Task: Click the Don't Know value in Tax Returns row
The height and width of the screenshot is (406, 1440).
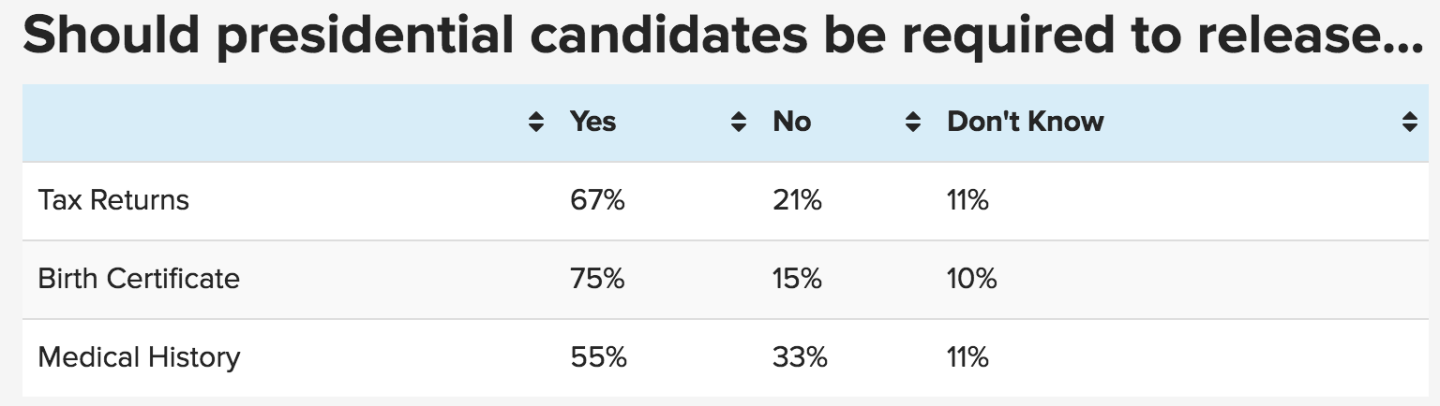Action: click(968, 200)
